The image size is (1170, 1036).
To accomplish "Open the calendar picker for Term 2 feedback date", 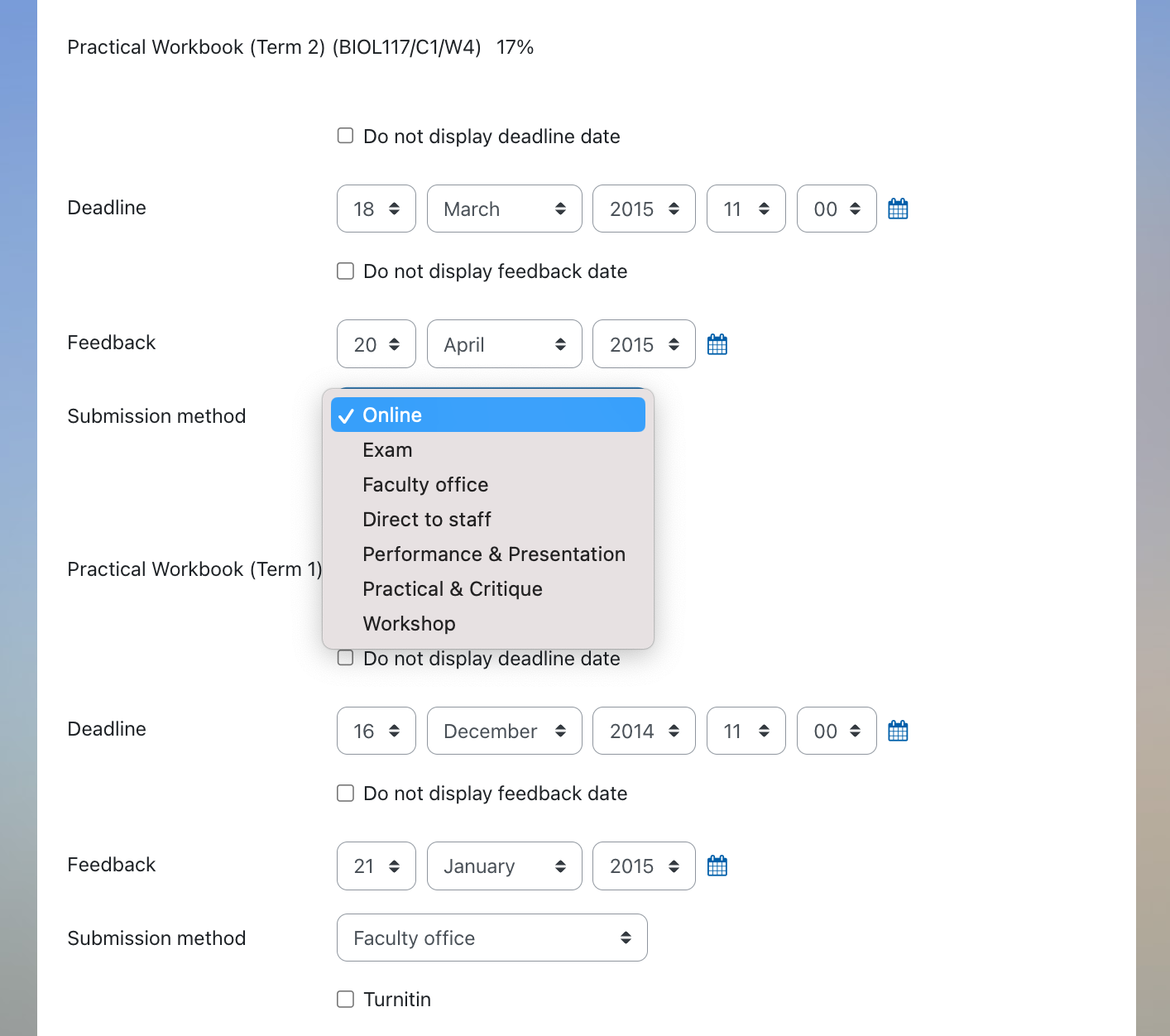I will tap(717, 343).
